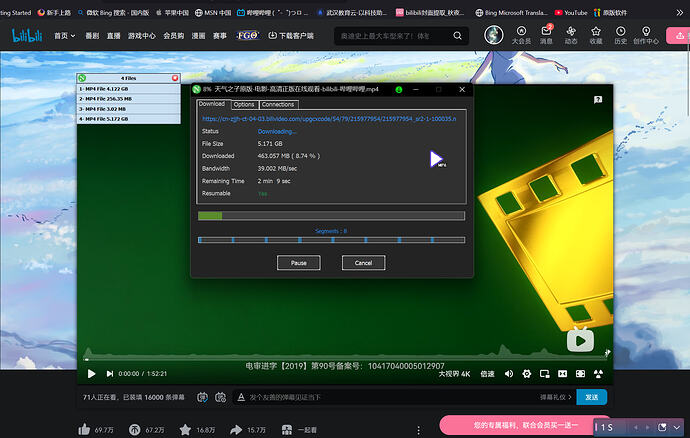
Task: Open the 收藏 favorites star icon
Action: tap(595, 35)
